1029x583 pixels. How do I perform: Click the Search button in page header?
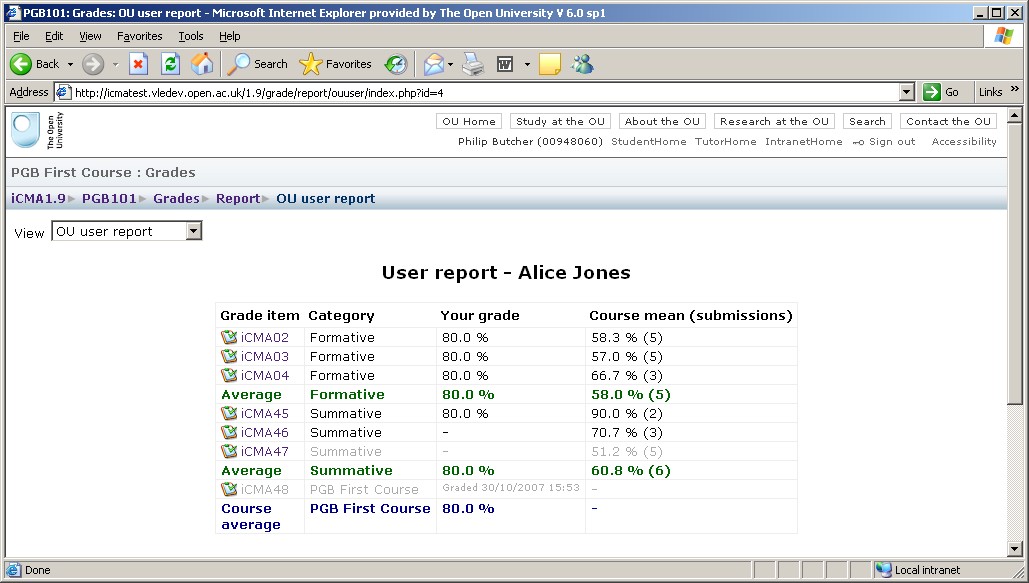click(x=867, y=121)
